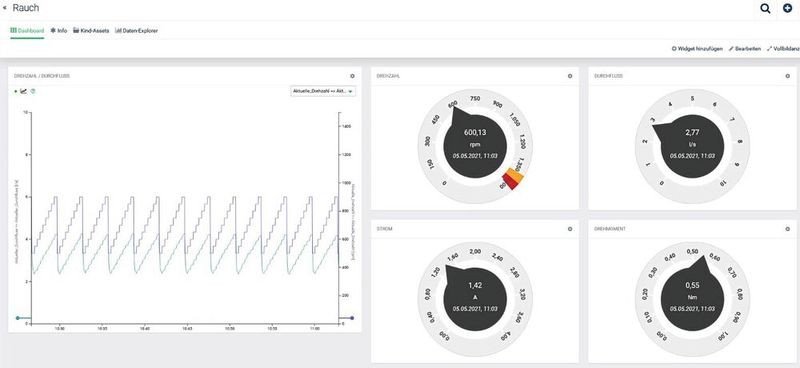Open settings gear of Durchfluss gauge widget
Viewport: 800px width, 368px height.
coord(787,76)
